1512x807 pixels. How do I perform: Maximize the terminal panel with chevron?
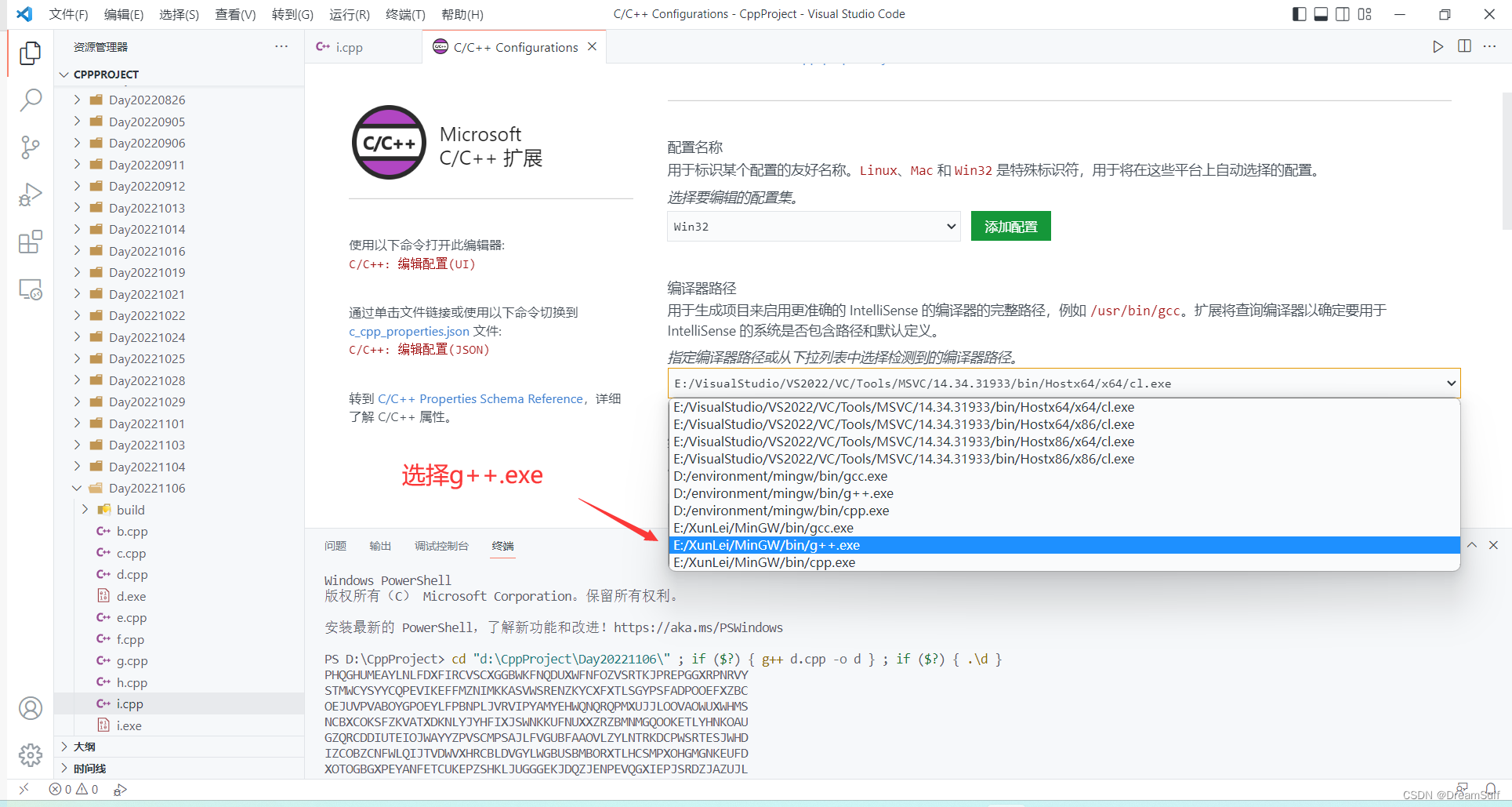point(1472,545)
